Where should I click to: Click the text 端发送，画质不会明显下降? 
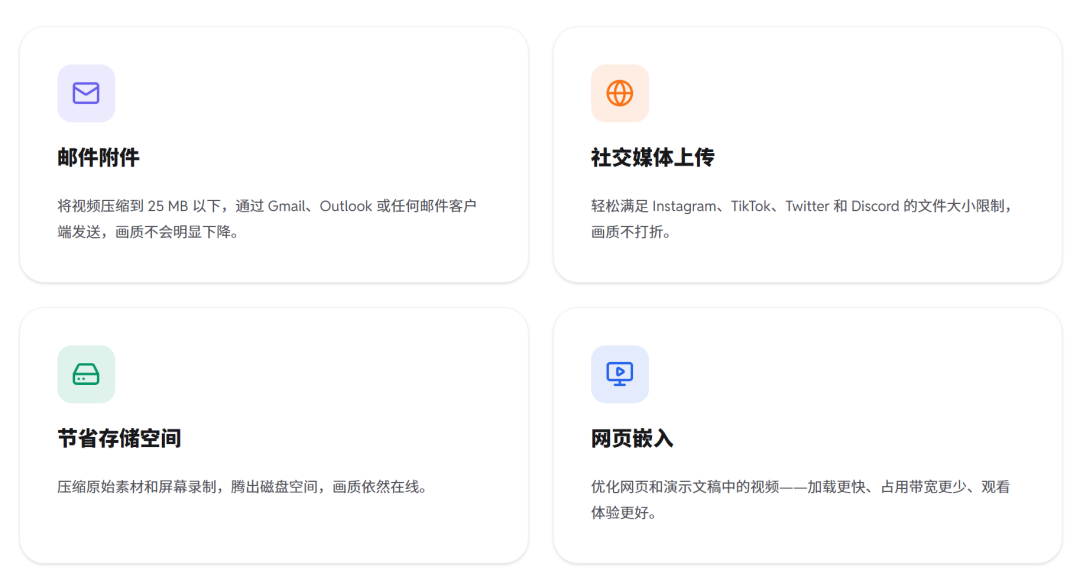tap(148, 232)
